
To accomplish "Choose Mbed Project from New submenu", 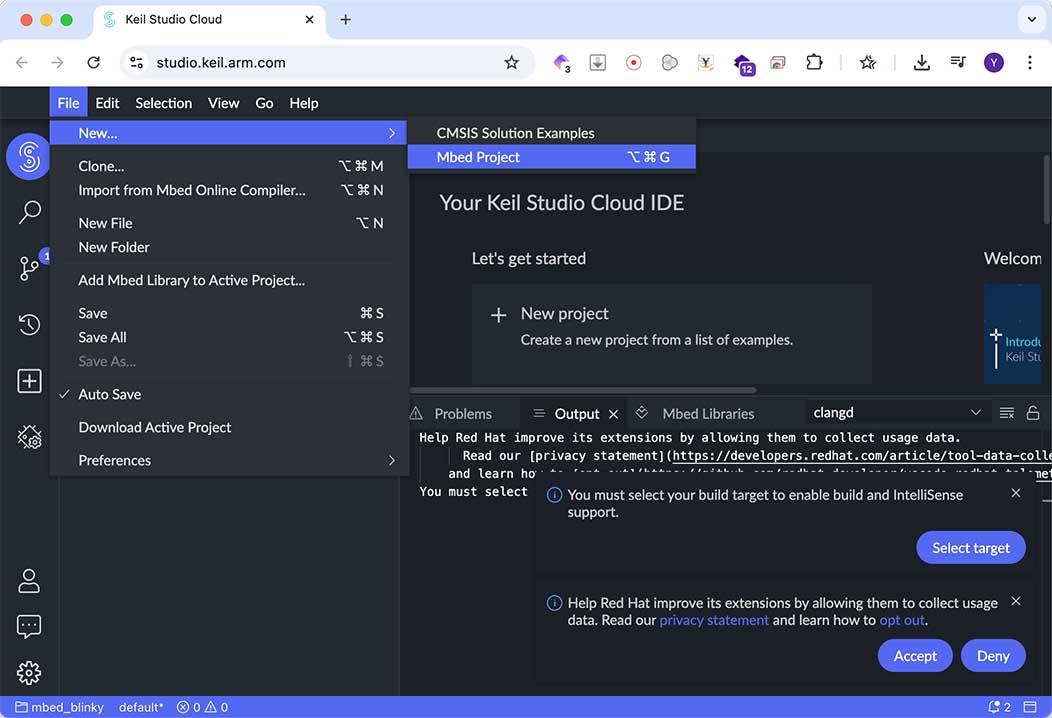I will [x=551, y=157].
